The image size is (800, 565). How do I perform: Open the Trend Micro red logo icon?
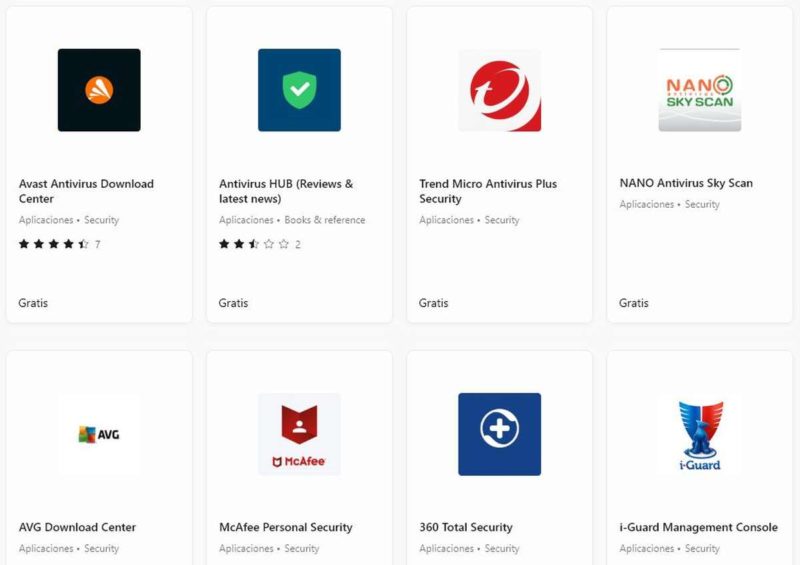click(x=499, y=90)
